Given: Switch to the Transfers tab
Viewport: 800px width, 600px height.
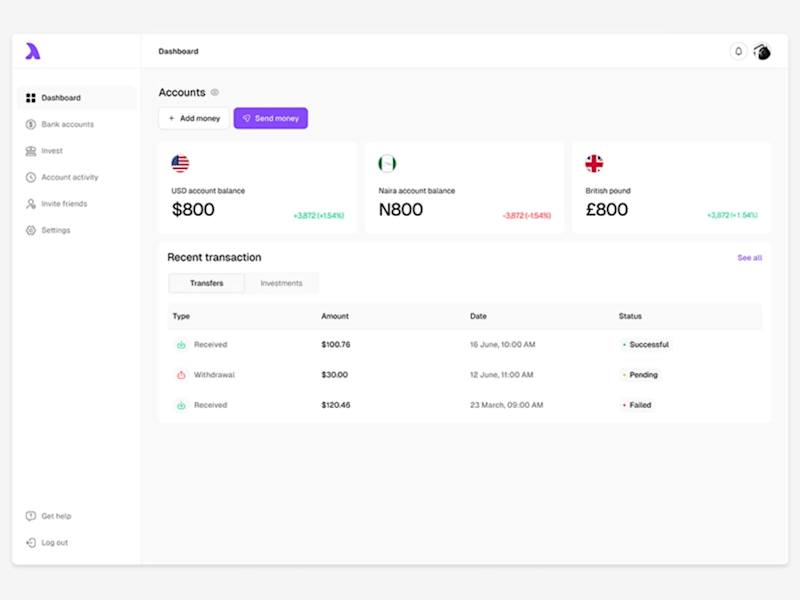Looking at the screenshot, I should [207, 283].
